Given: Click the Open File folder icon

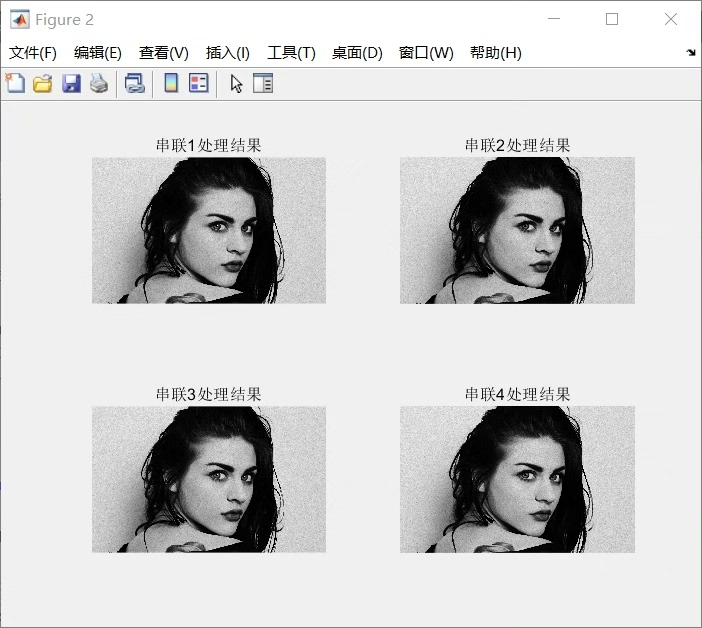Looking at the screenshot, I should point(43,84).
